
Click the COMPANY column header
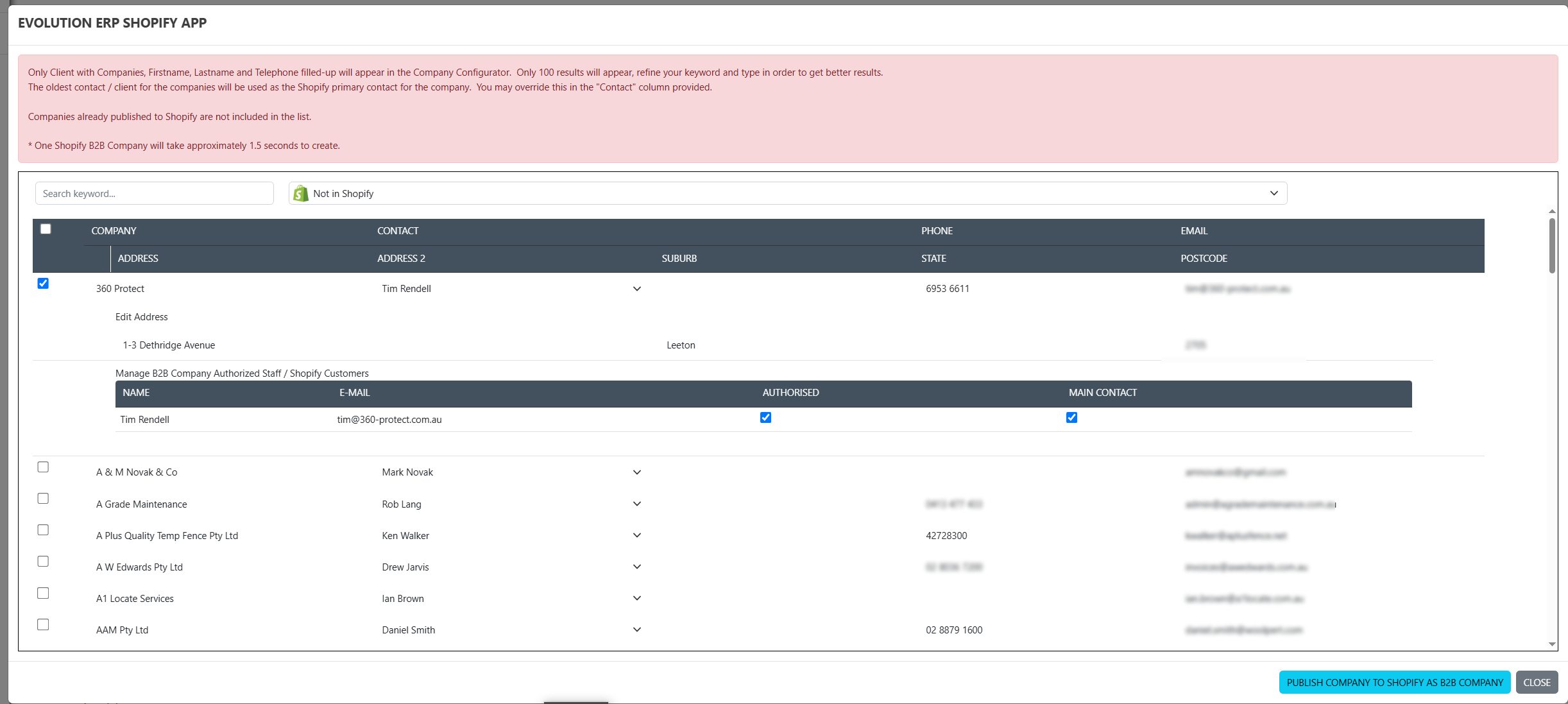point(114,231)
